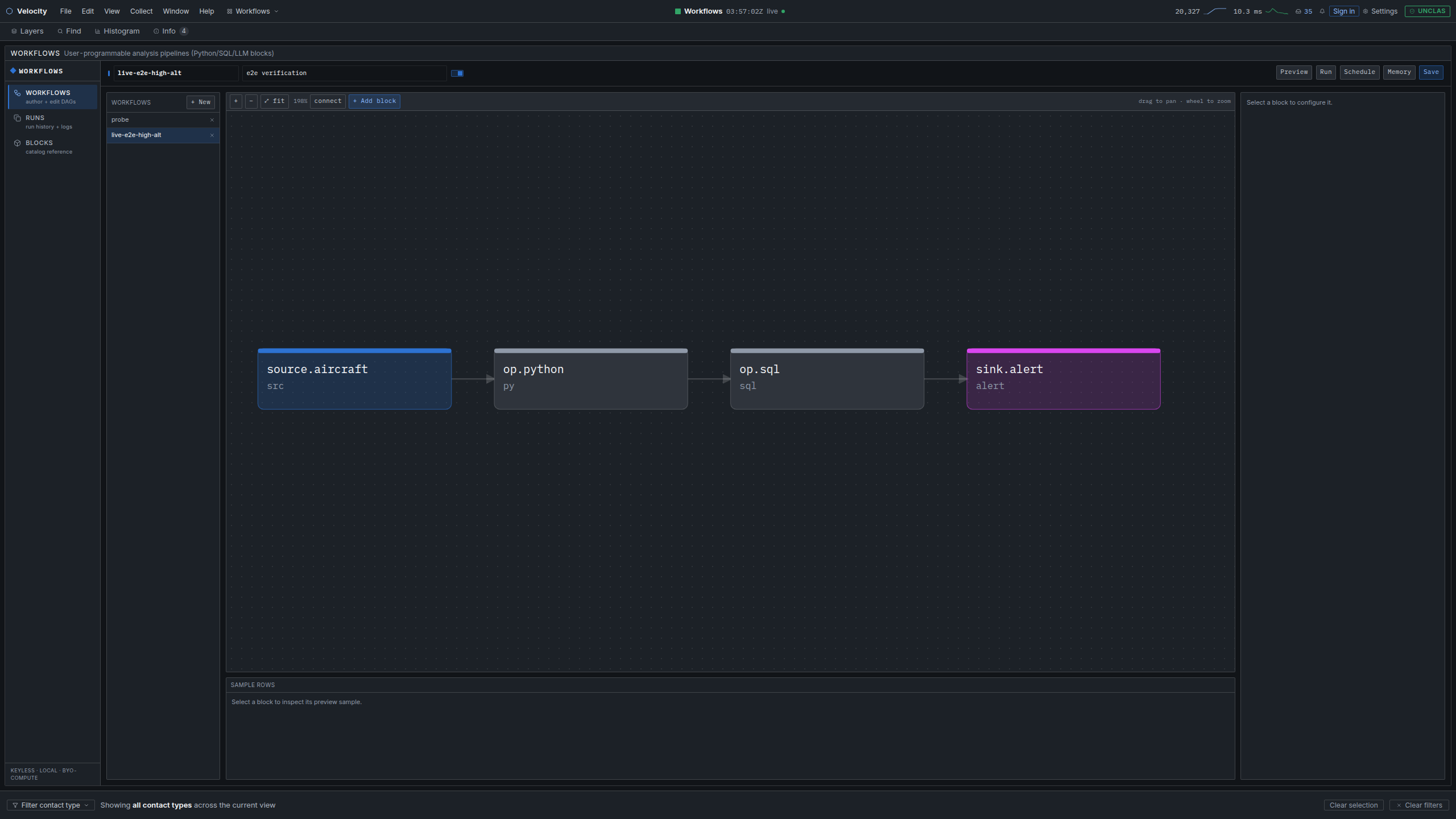
Task: Click the Run button
Action: point(1326,72)
